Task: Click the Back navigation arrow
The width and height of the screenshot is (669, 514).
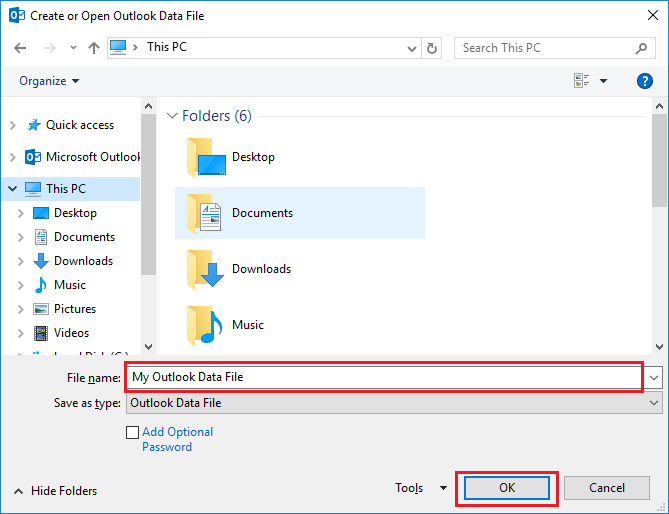Action: point(21,48)
